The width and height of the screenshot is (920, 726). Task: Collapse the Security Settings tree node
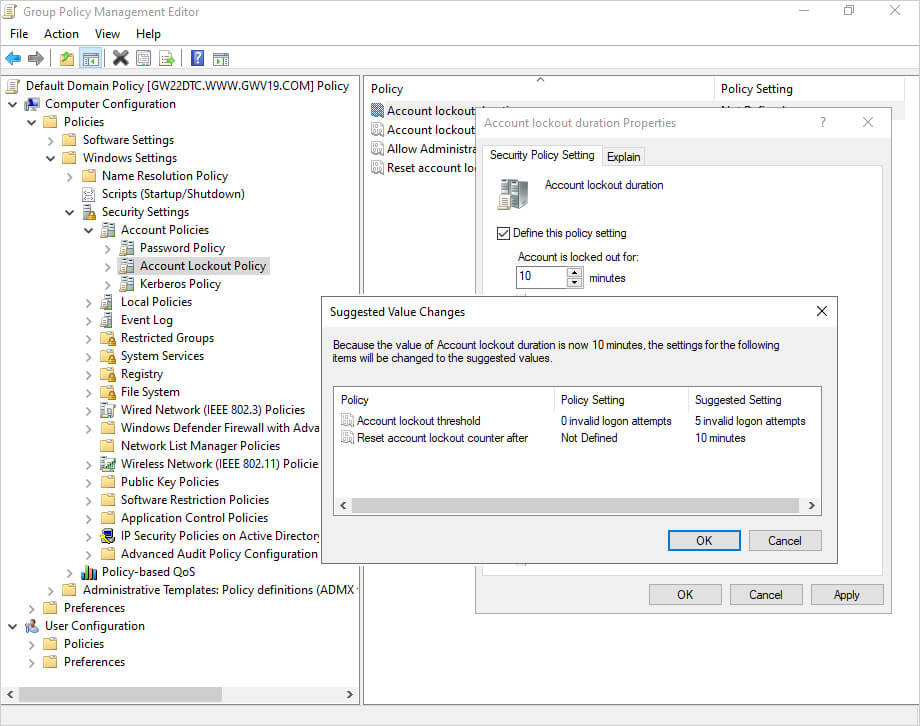[x=70, y=212]
